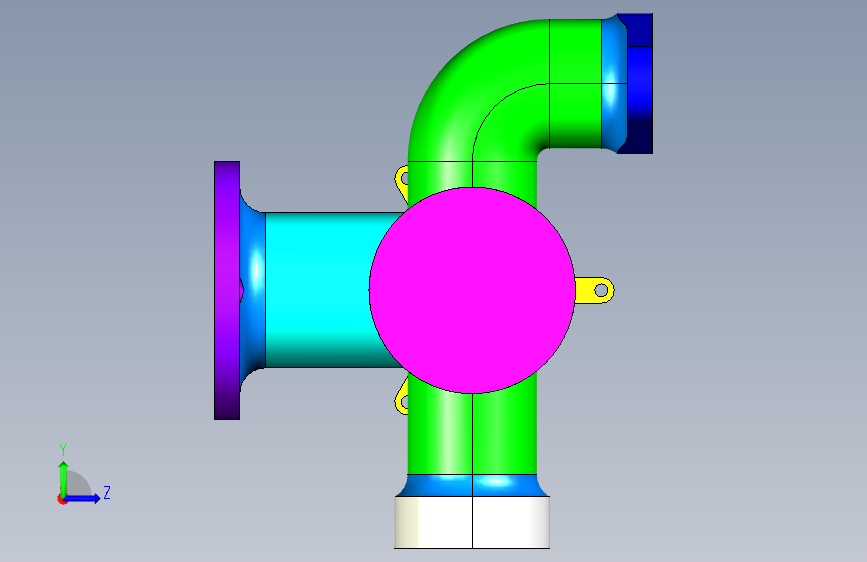Image resolution: width=867 pixels, height=562 pixels.
Task: Select the white collar at pipe bottom
Action: point(472,522)
